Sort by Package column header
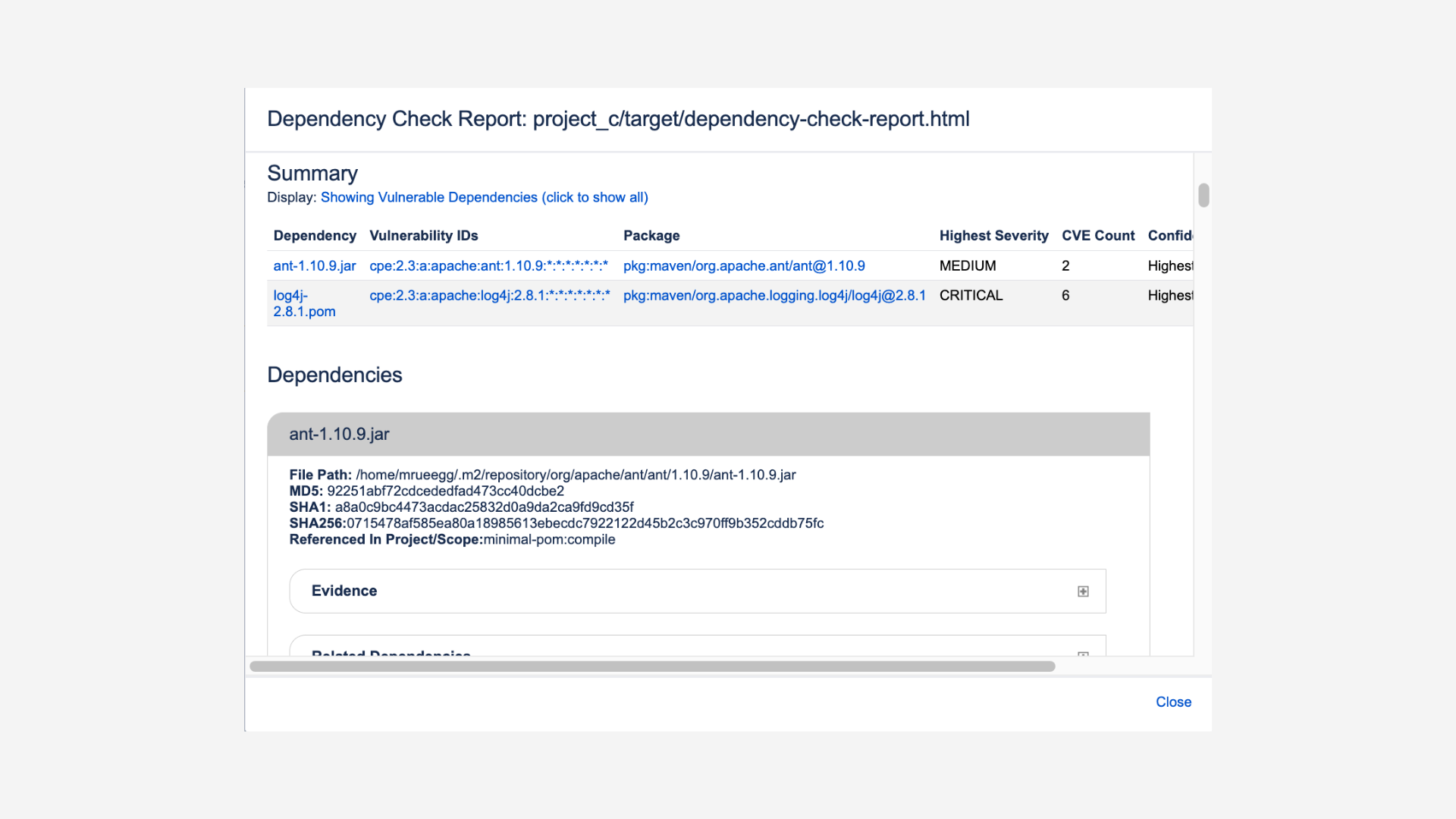 (651, 236)
